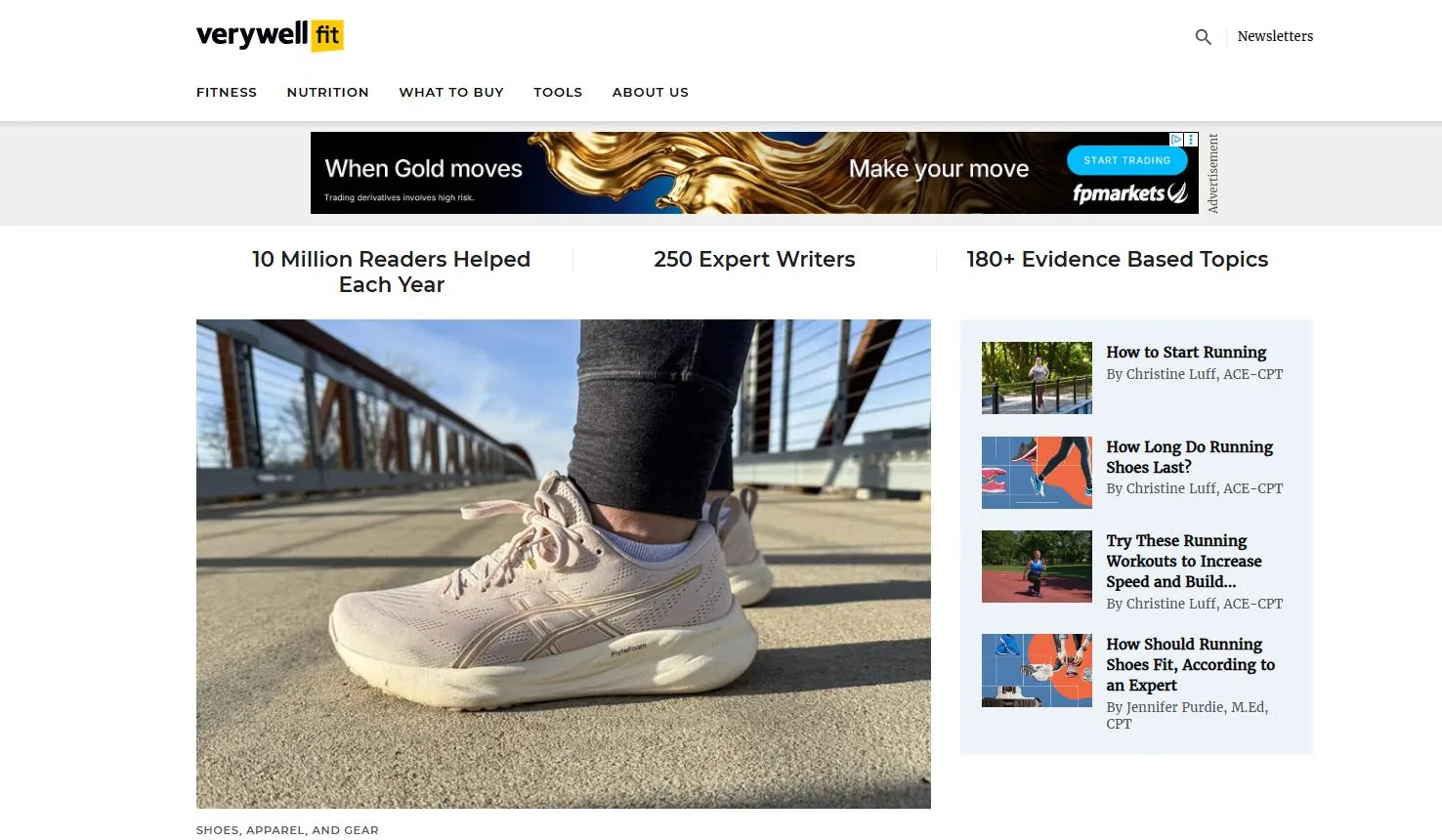Click the 'When Gold moves' ad text
This screenshot has width=1442, height=840.
424,168
